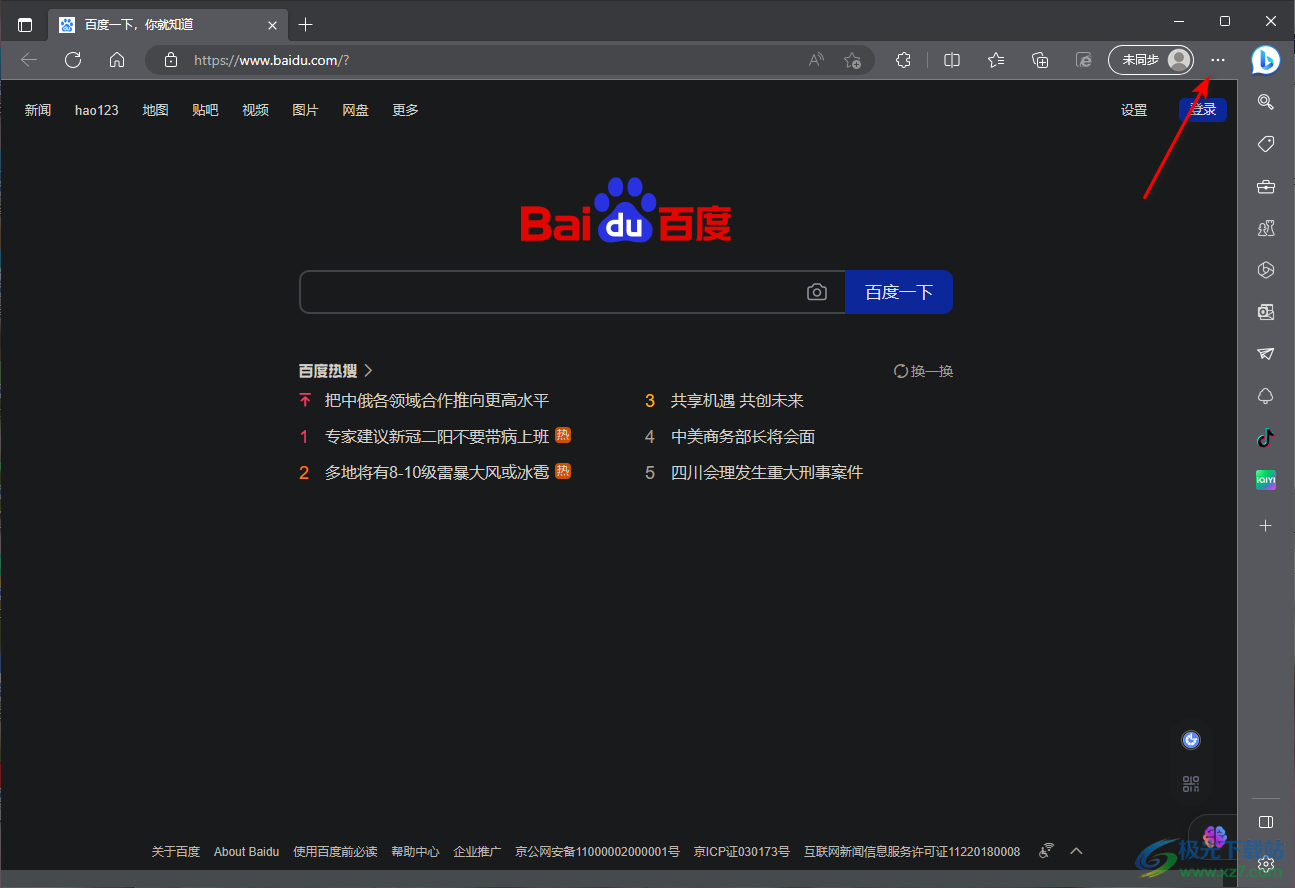Viewport: 1295px width, 888px height.
Task: Open the 设置 dropdown
Action: (1134, 110)
